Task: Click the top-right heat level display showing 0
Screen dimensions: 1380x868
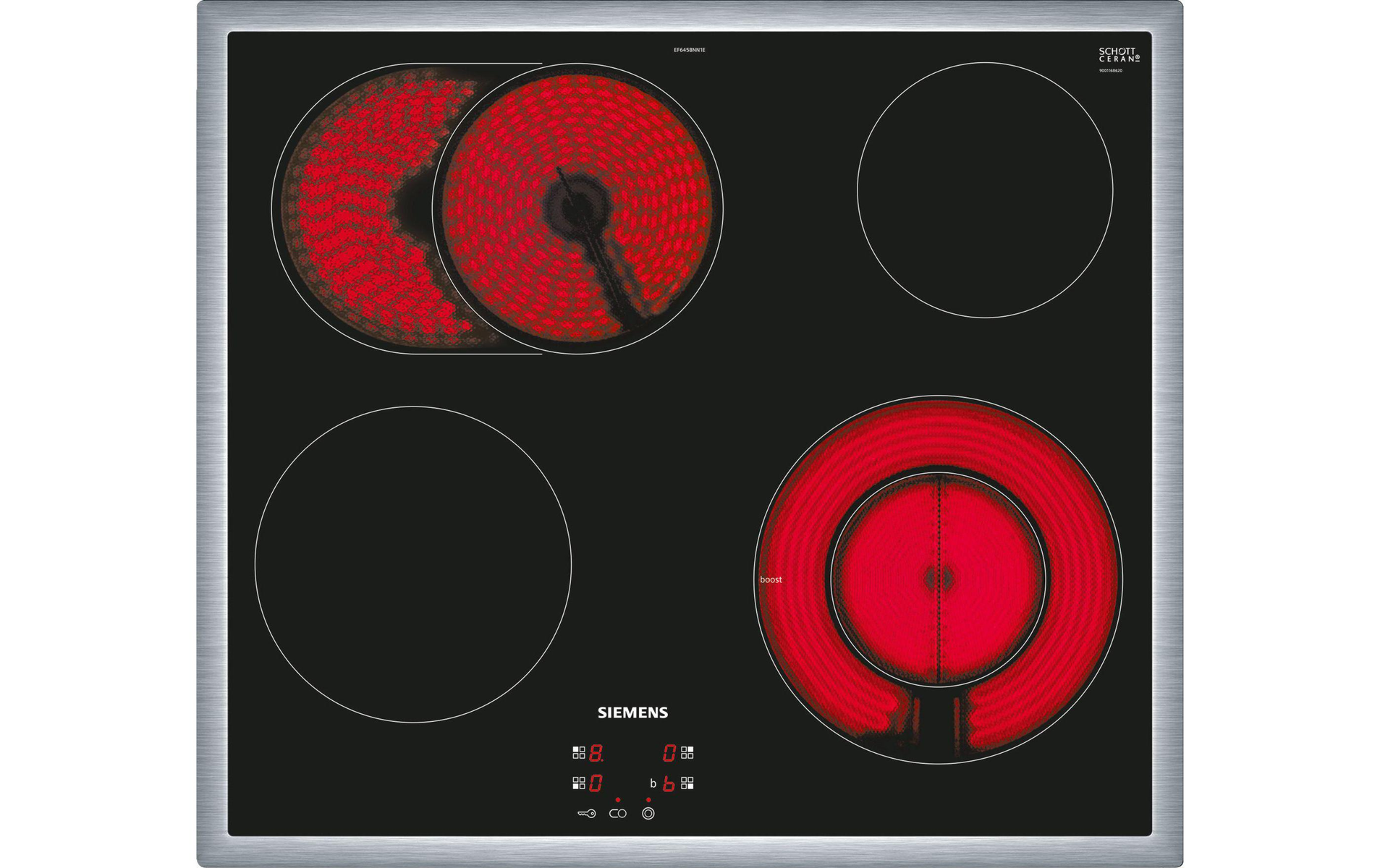Action: [669, 753]
